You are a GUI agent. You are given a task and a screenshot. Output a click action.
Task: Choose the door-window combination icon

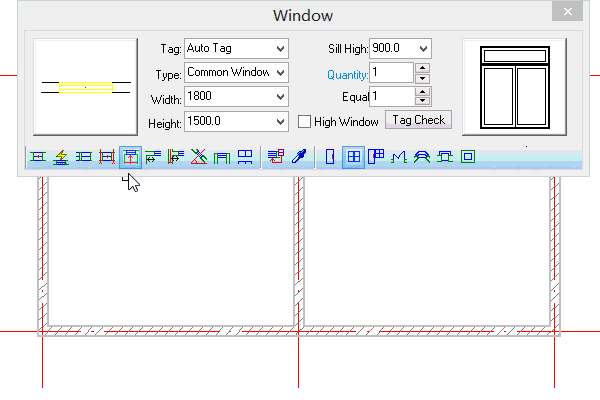pos(376,157)
